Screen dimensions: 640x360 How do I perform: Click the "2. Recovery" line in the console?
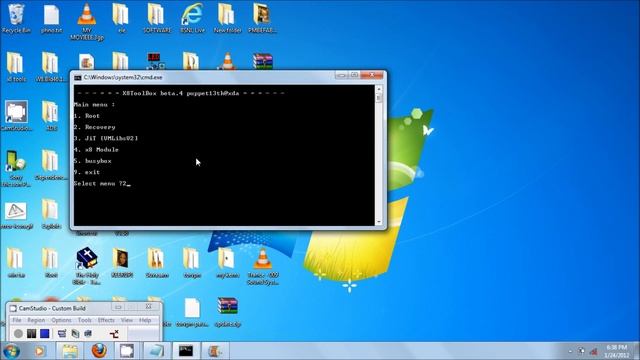(x=95, y=127)
